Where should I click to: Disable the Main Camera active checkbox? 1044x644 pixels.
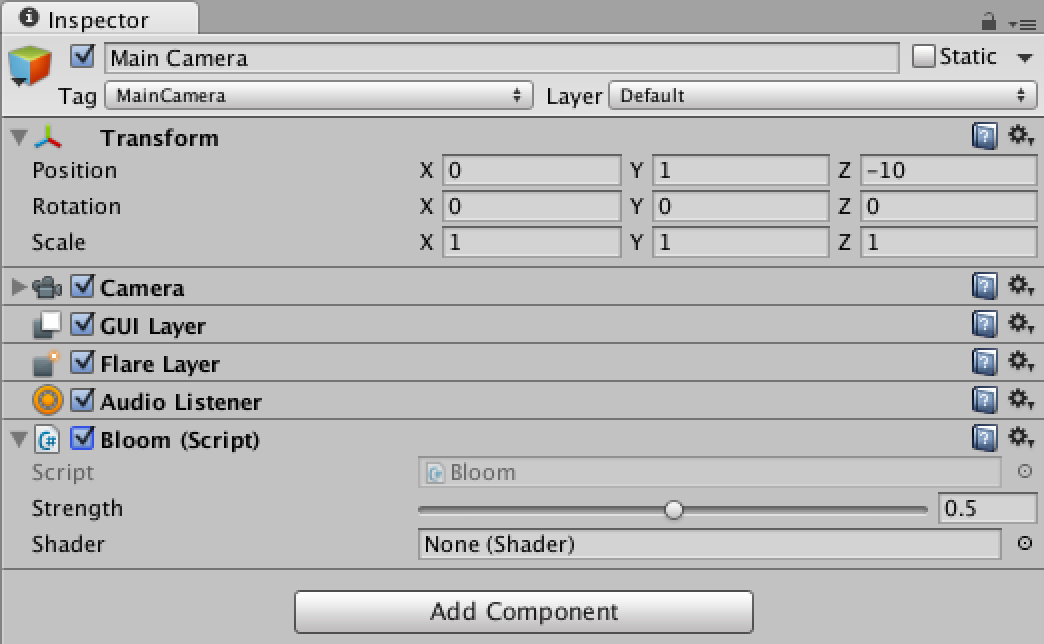tap(82, 57)
